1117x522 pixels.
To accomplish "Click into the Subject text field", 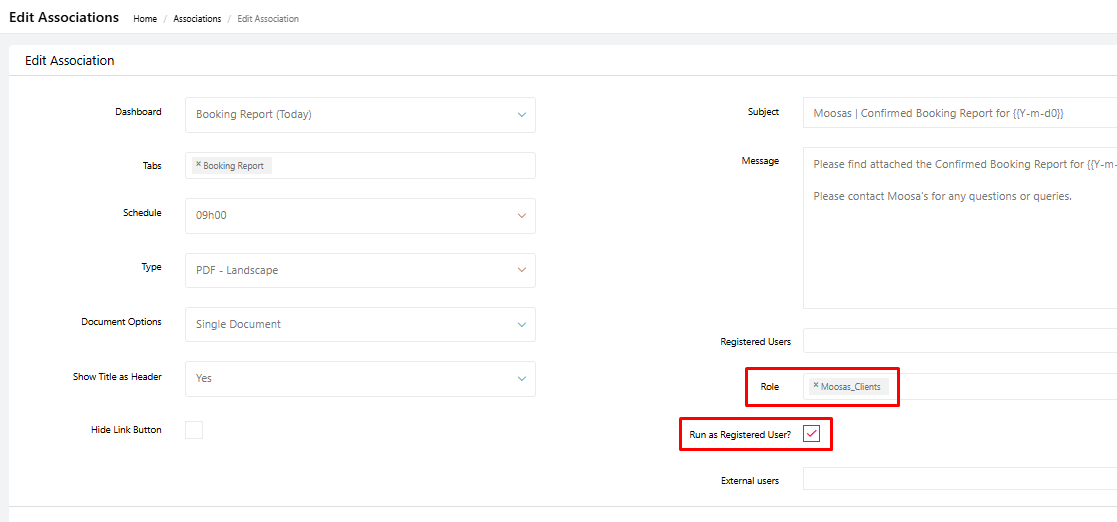I will (x=960, y=114).
